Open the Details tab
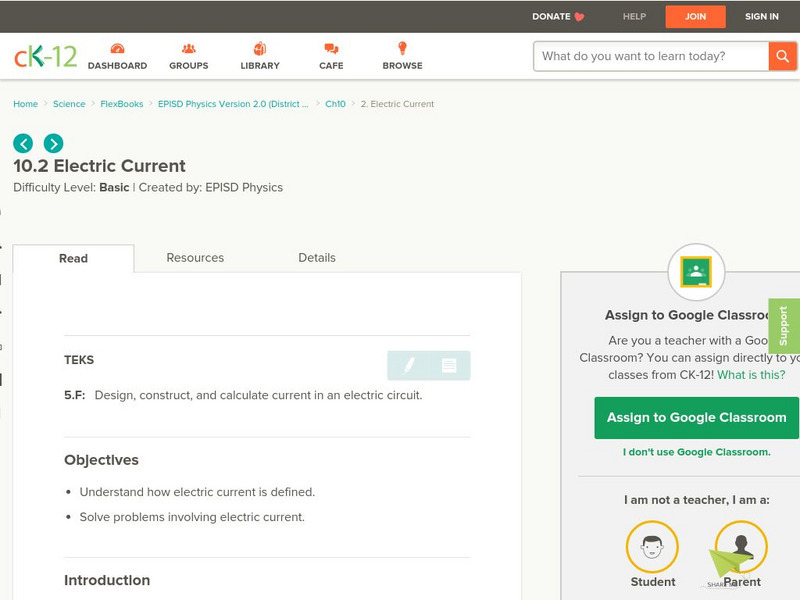800x600 pixels. [x=319, y=257]
